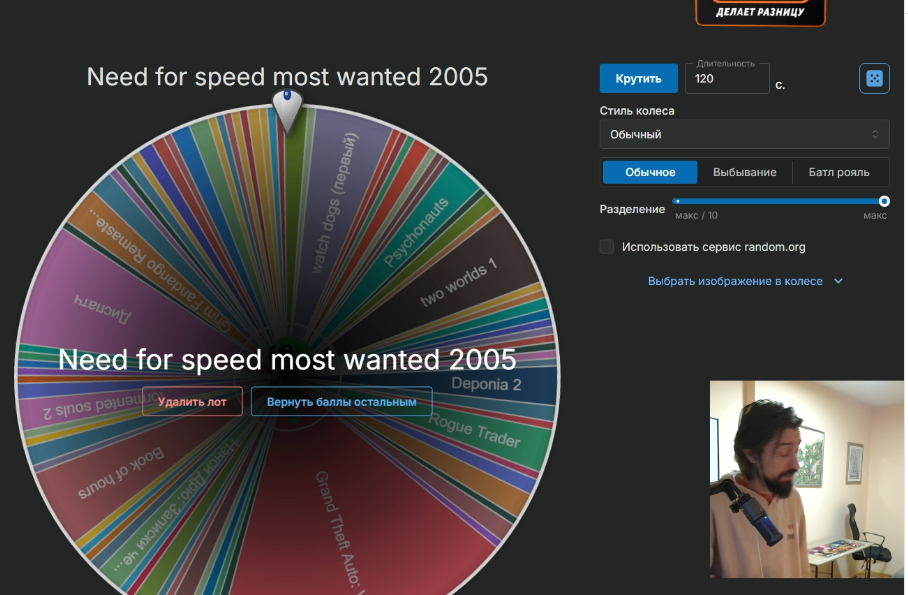Select the Обычное mode tab
The image size is (908, 595).
(650, 172)
